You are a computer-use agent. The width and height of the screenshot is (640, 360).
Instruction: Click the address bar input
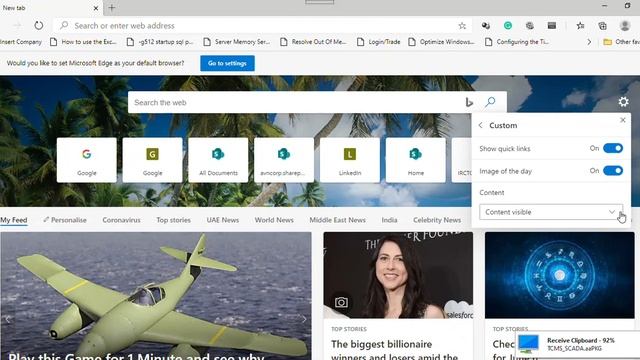click(261, 26)
